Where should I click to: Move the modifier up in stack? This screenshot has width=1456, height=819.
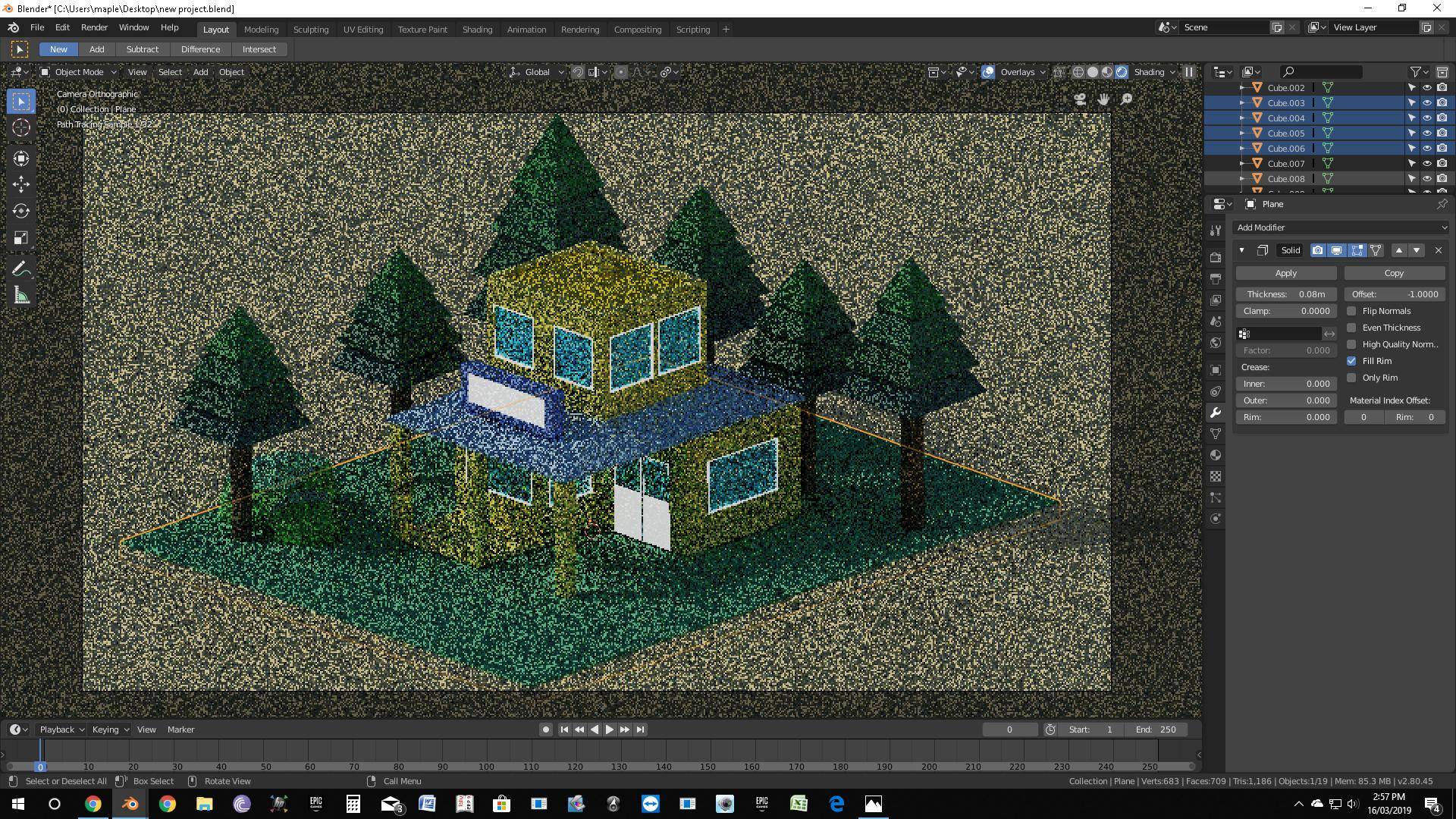[x=1399, y=250]
